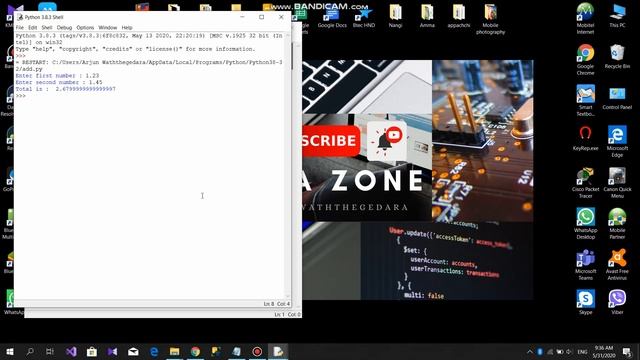
Task: Click the last shell prompt line
Action: 21,96
